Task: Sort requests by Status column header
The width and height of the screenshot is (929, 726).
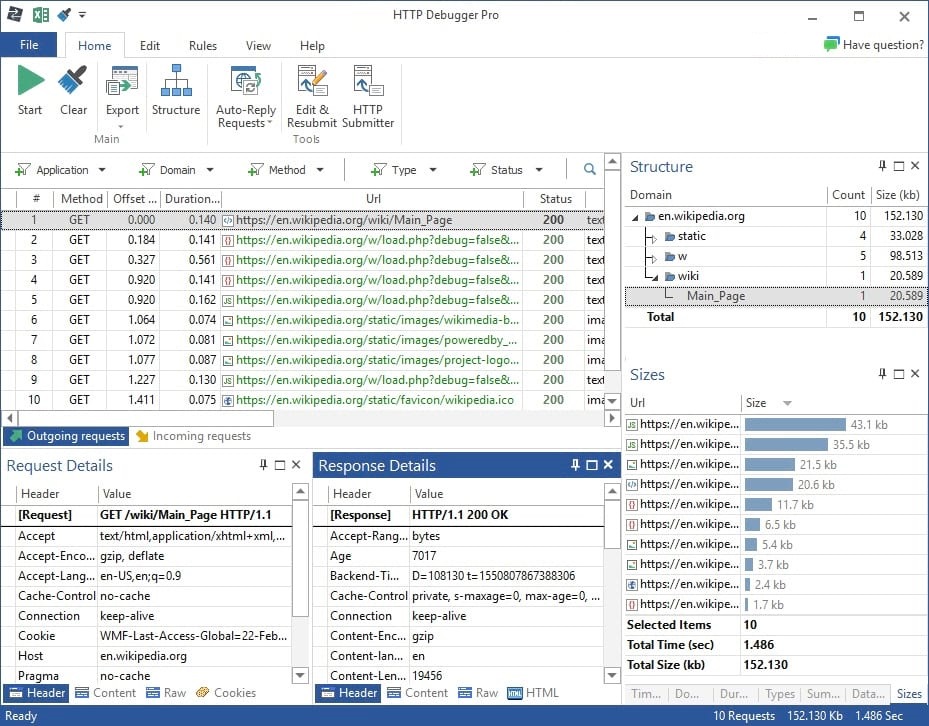Action: [x=555, y=199]
